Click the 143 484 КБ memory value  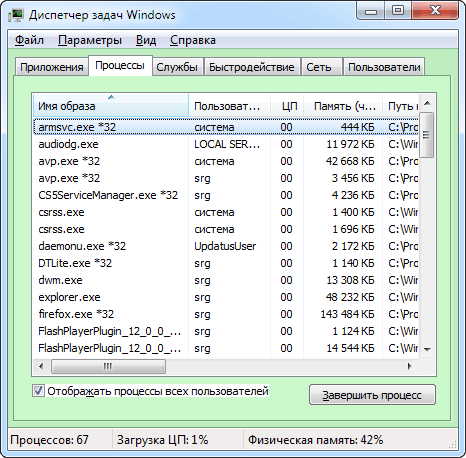click(347, 314)
